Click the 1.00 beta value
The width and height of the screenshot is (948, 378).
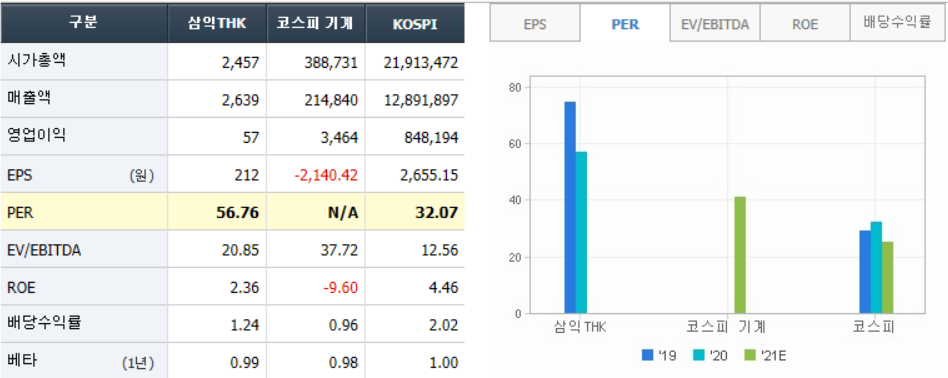click(445, 363)
